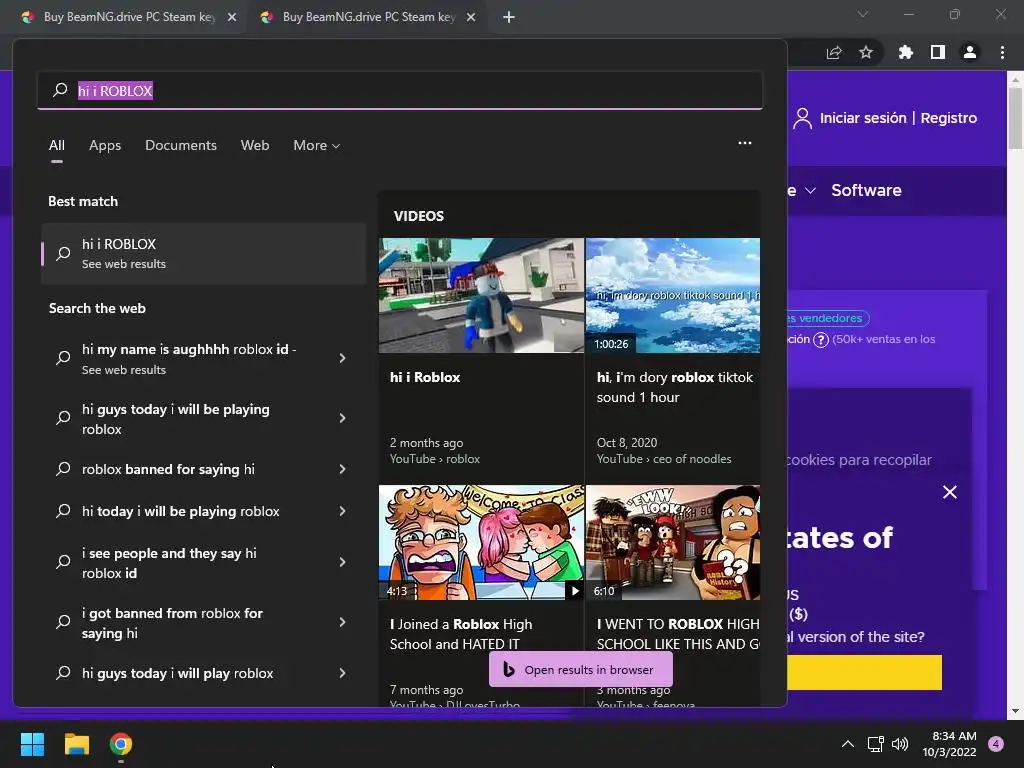
Task: Open Chrome extensions puzzle icon
Action: point(905,52)
